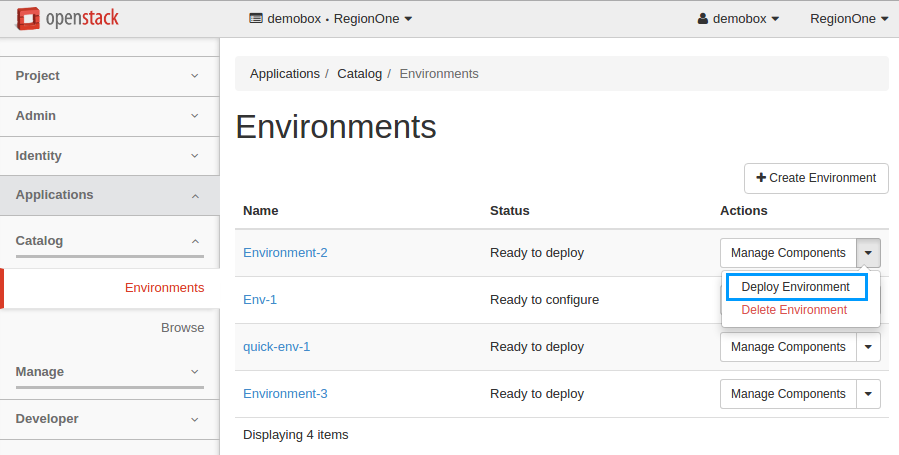Choose Deploy Environment from the dropdown menu
The height and width of the screenshot is (455, 899).
pos(796,287)
